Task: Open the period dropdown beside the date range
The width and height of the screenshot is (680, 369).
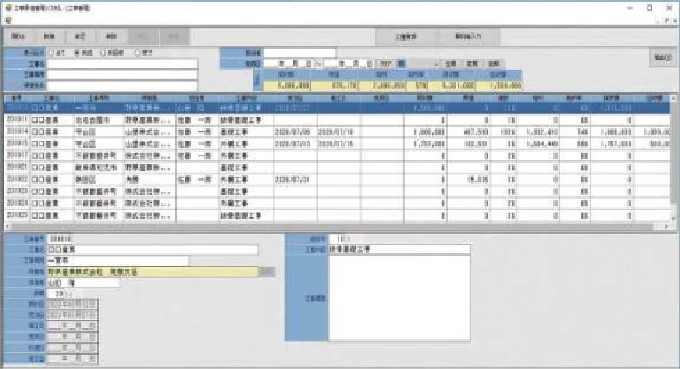Action: click(424, 64)
